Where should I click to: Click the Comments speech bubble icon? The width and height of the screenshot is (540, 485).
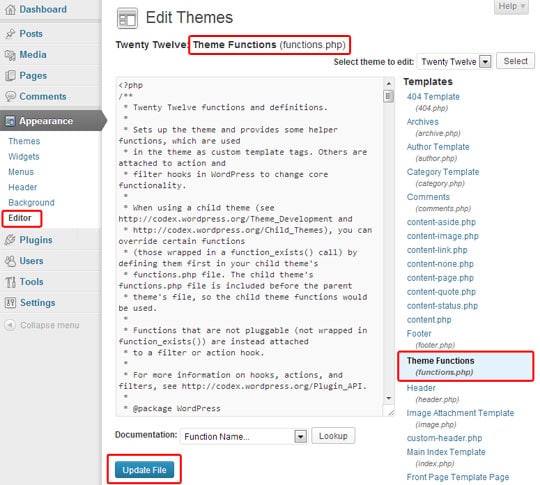[x=10, y=96]
